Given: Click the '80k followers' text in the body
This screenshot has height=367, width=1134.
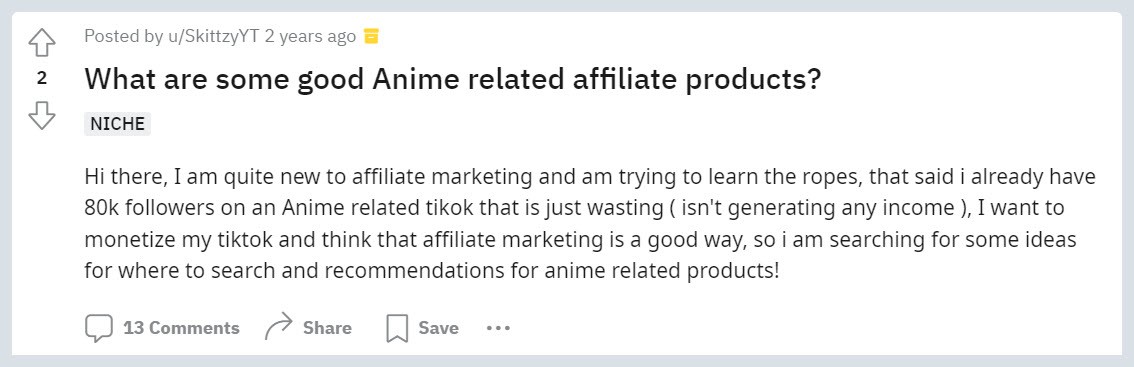Looking at the screenshot, I should [150, 208].
